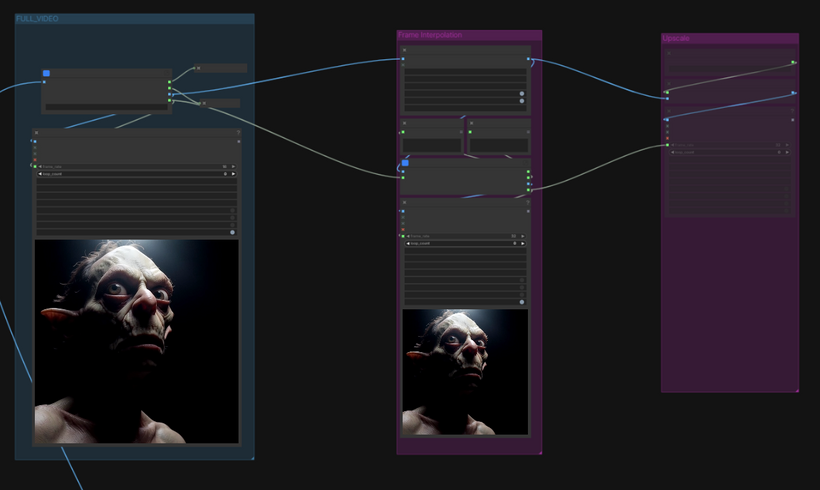This screenshot has width=820, height=490.
Task: Click the resize handle at FULL_VIDEO group corner
Action: click(252, 457)
